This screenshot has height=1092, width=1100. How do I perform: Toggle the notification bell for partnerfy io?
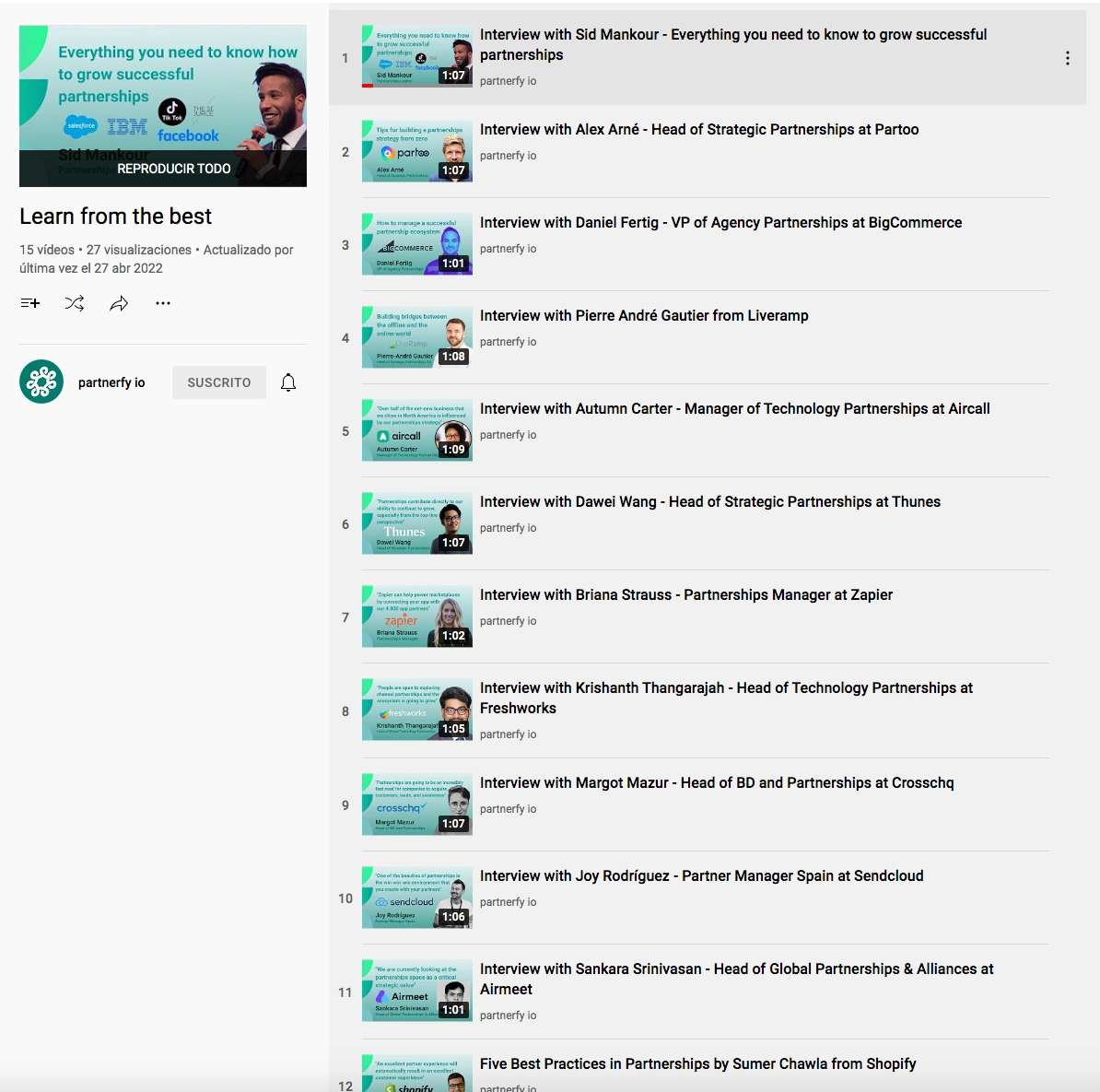tap(288, 382)
